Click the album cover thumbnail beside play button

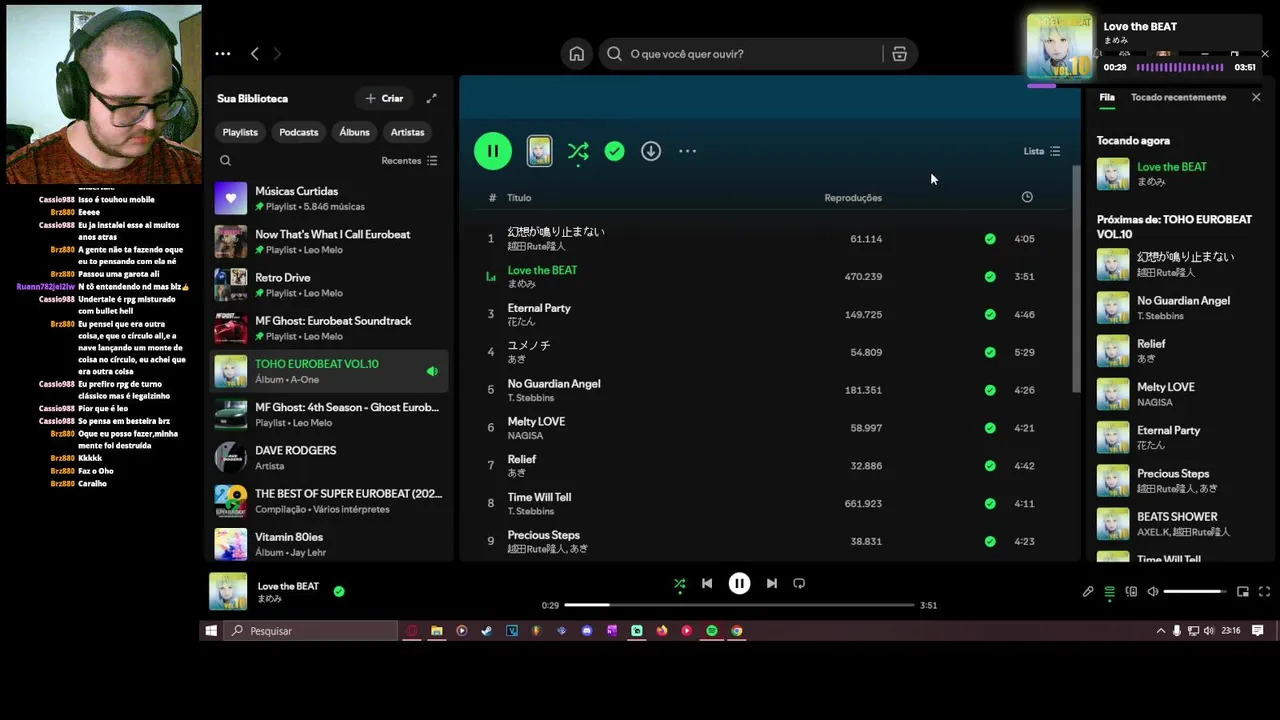pyautogui.click(x=539, y=151)
